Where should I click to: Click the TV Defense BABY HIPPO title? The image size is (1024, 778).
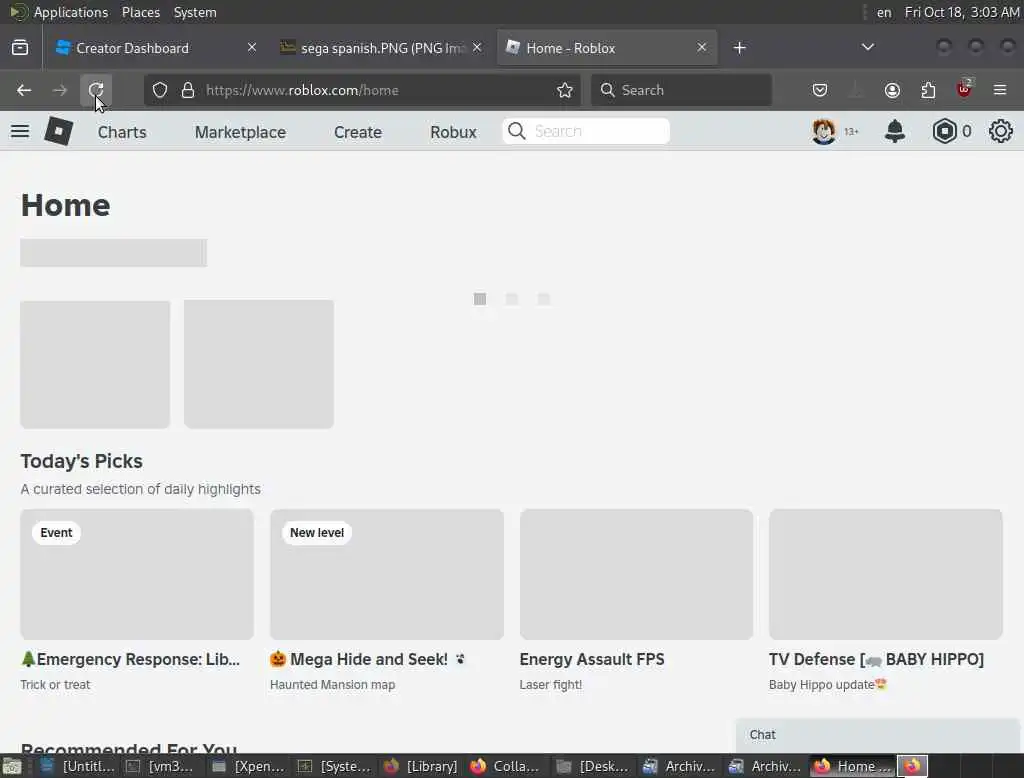(876, 660)
